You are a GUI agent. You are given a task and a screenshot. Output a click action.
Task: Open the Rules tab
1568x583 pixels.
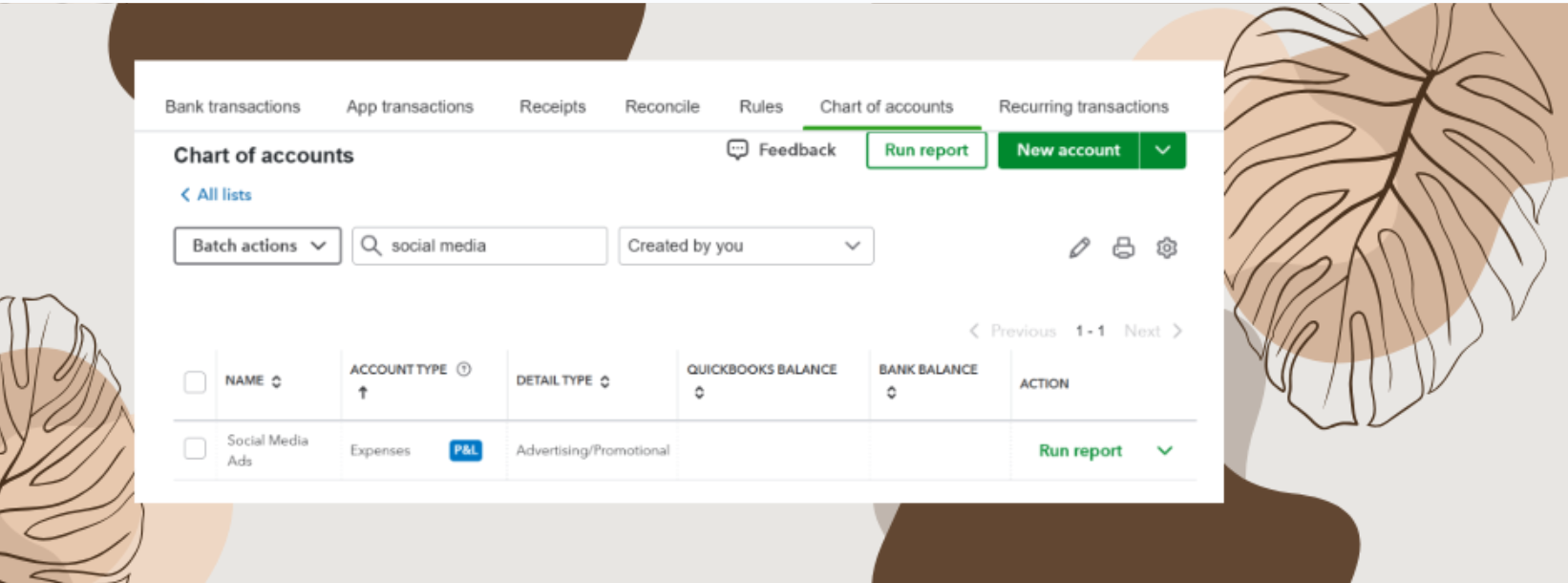(x=761, y=106)
